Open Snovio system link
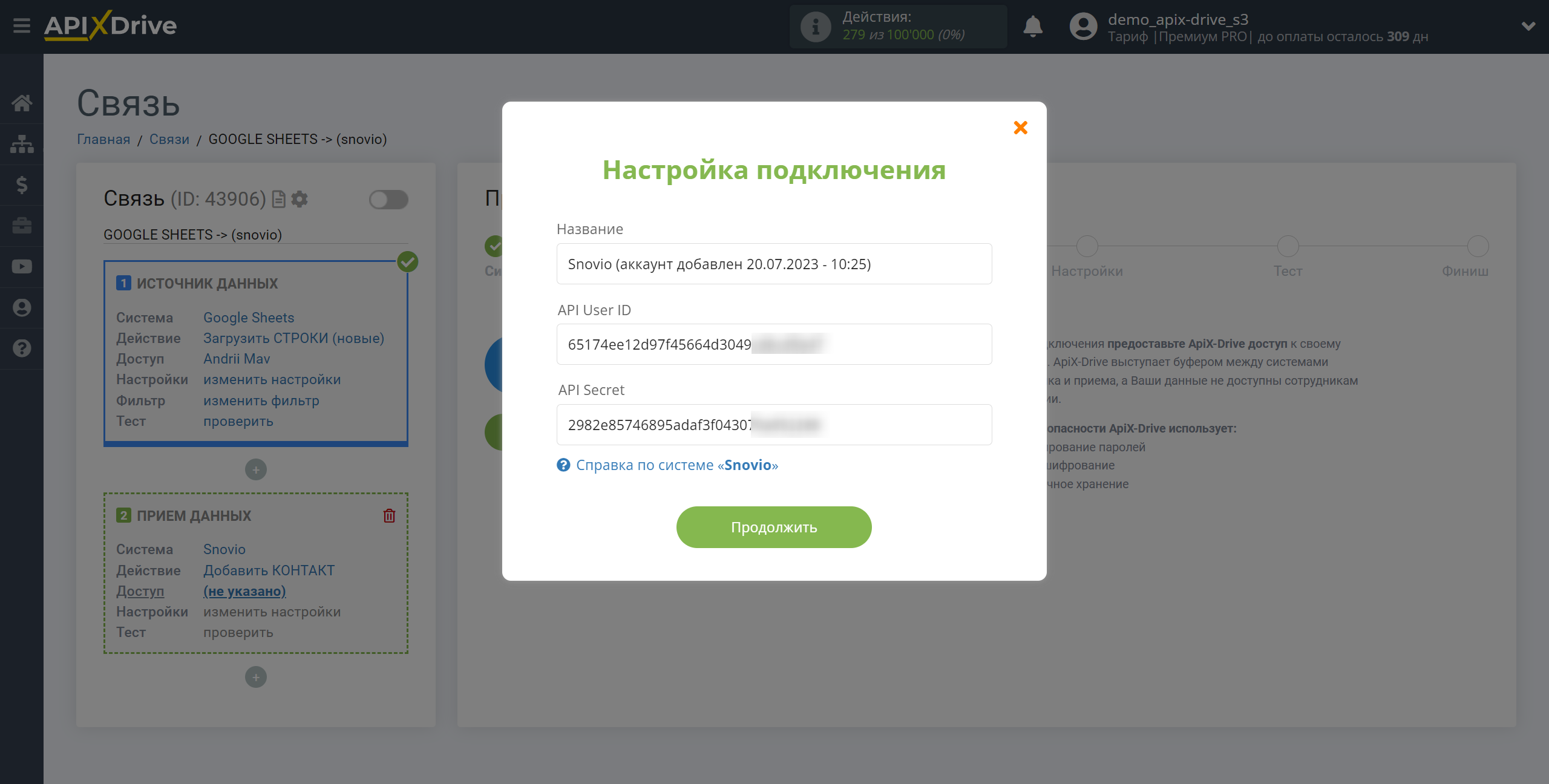 point(224,549)
